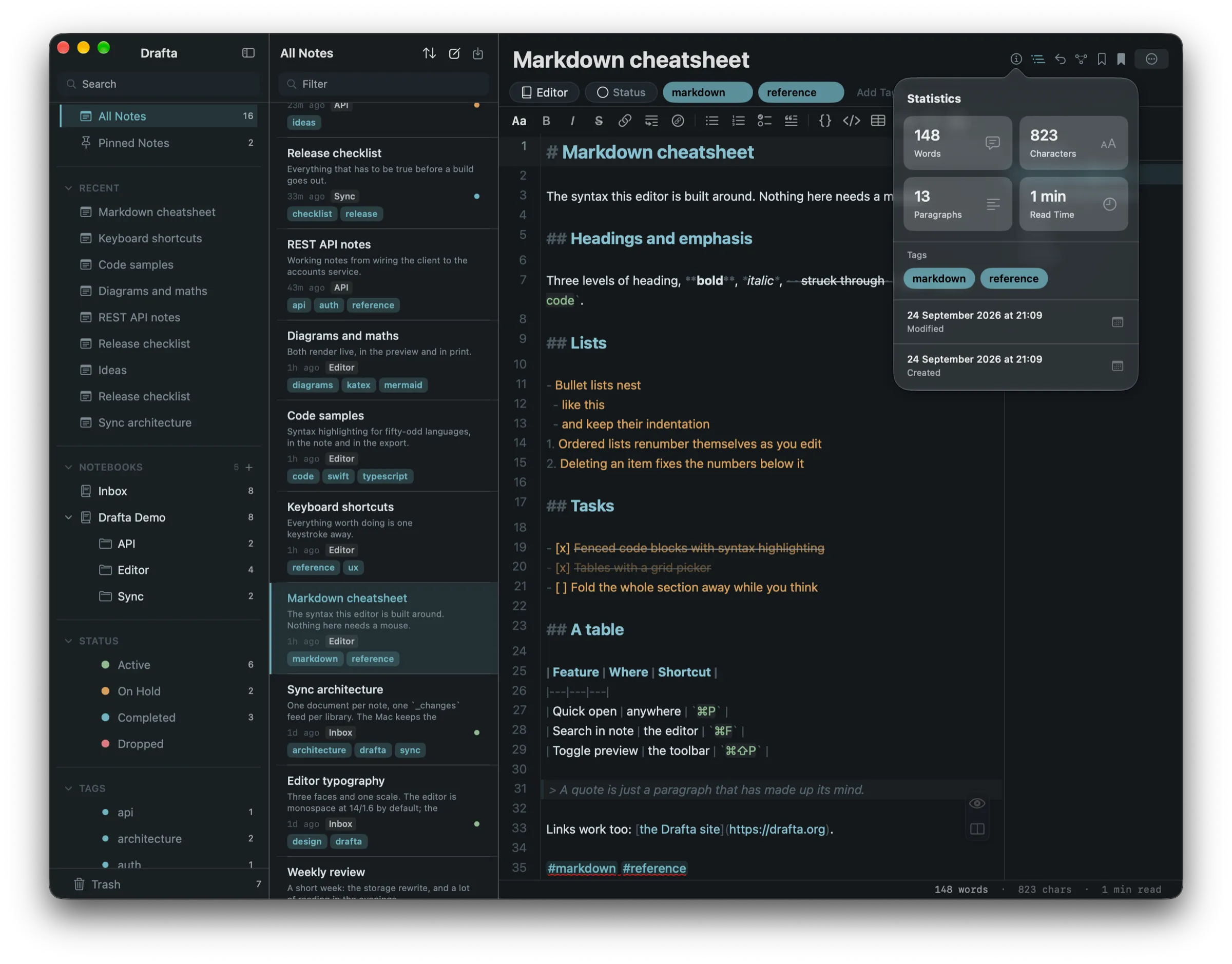Follow the https://drafta.org link in the editor
1232x964 pixels.
777,829
